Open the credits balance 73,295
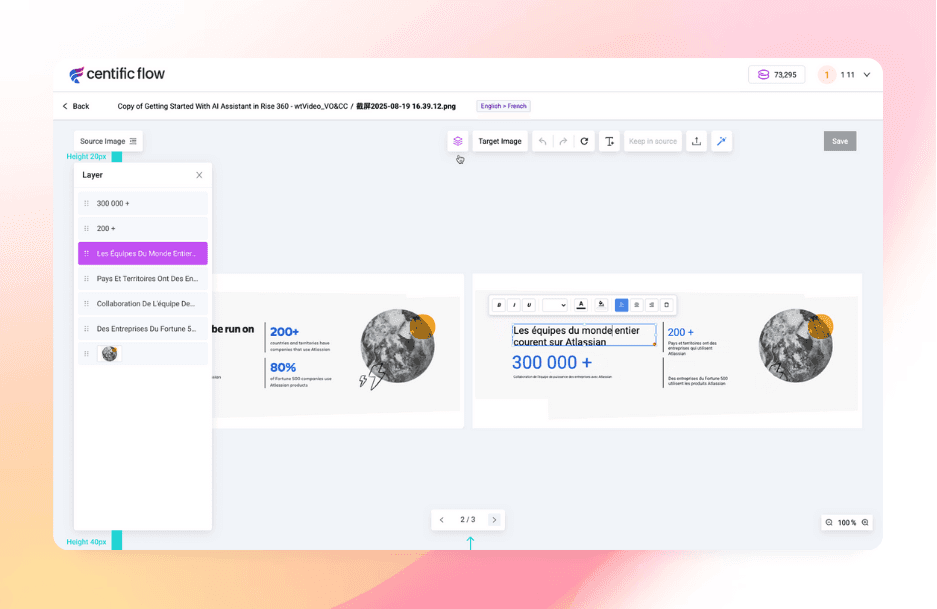This screenshot has width=937, height=609. 777,75
